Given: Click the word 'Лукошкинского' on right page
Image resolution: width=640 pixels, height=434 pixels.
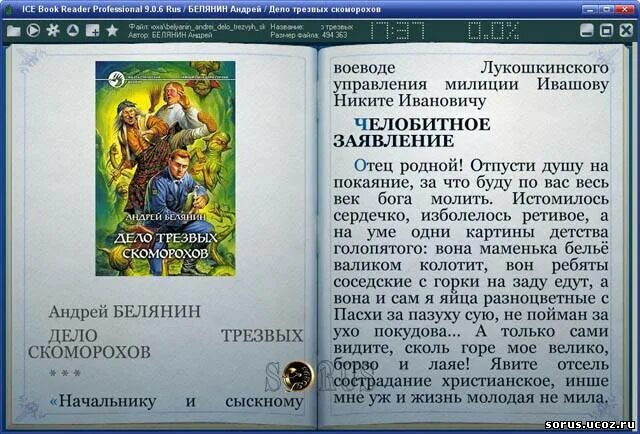Looking at the screenshot, I should coord(544,68).
